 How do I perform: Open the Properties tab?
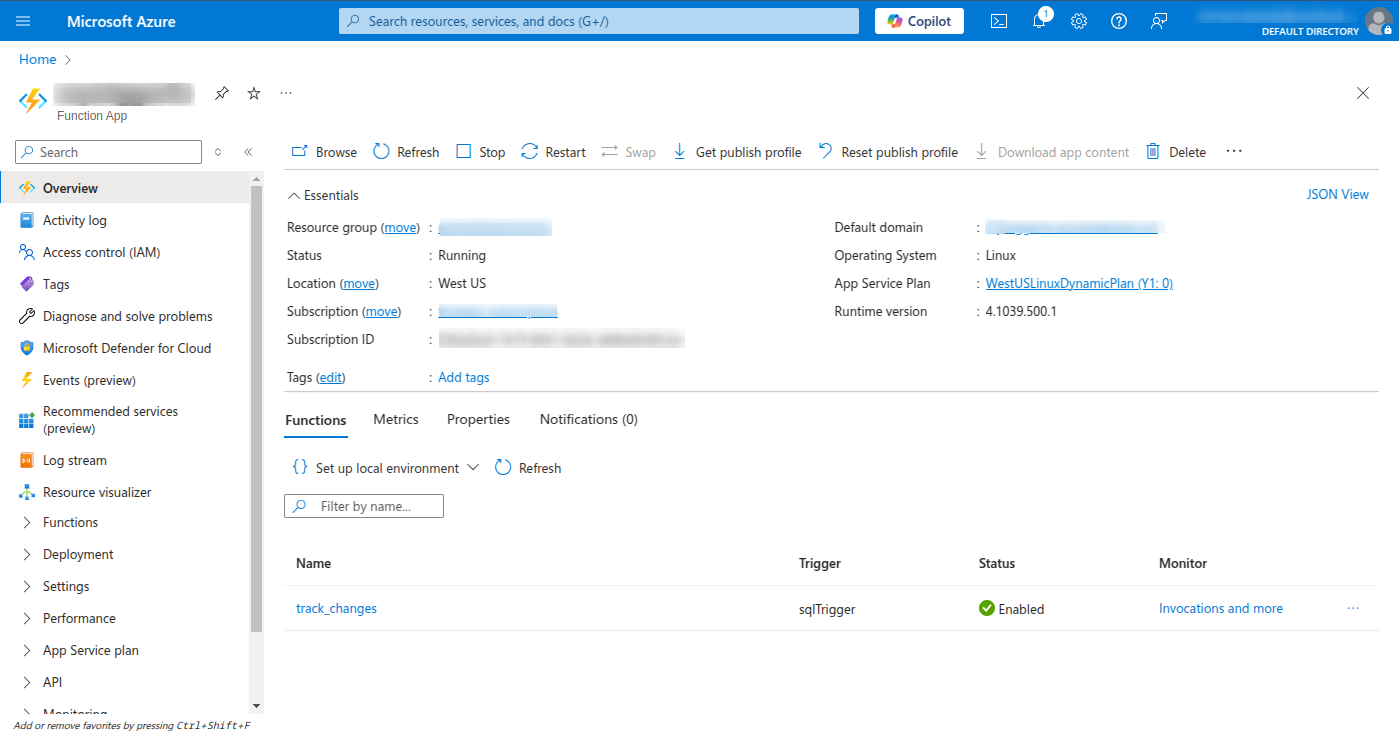(477, 419)
